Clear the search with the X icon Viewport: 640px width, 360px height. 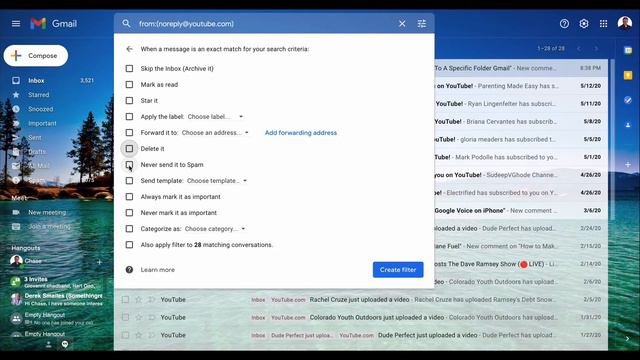[x=402, y=24]
